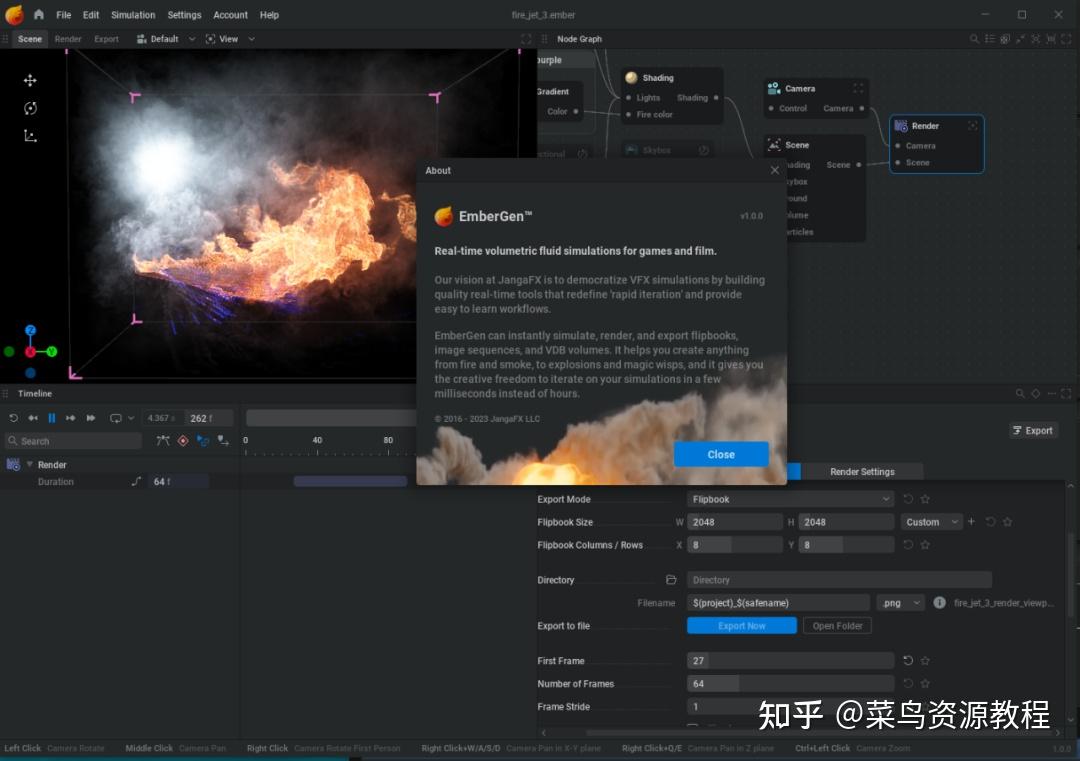Click the Export Now button
Screen dimensions: 1080x761
741,625
